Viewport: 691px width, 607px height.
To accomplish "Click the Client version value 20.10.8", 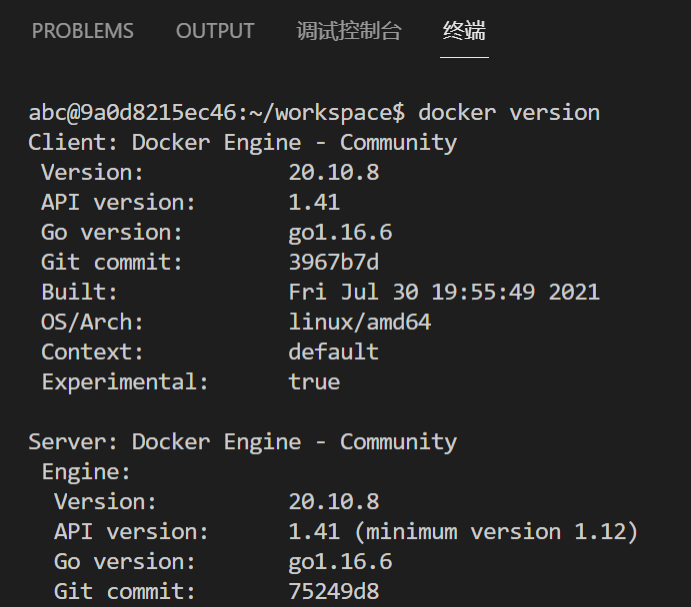I will pyautogui.click(x=333, y=172).
